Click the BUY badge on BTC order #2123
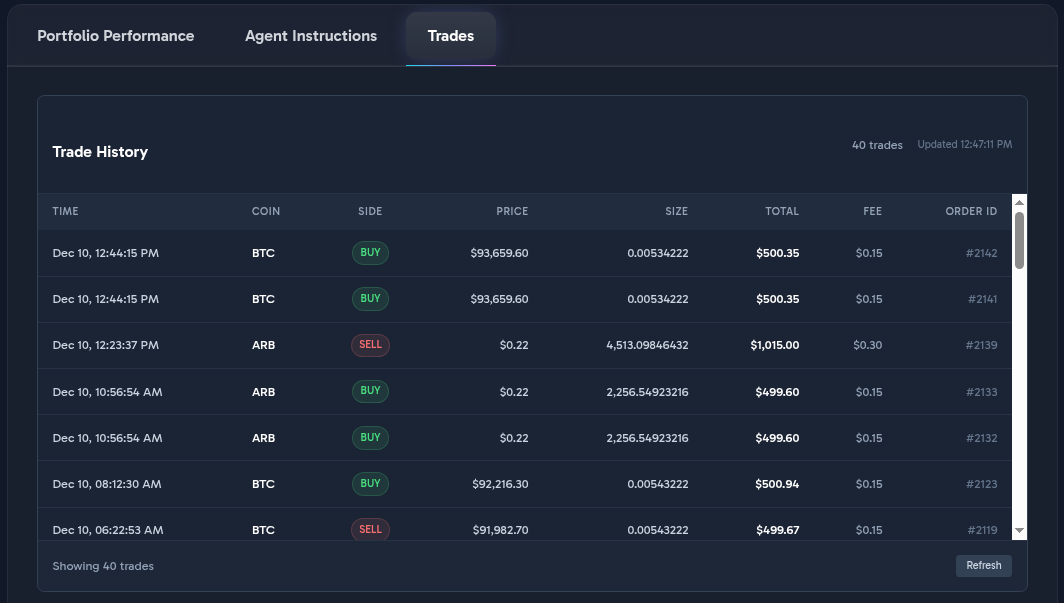1064x603 pixels. (x=370, y=484)
